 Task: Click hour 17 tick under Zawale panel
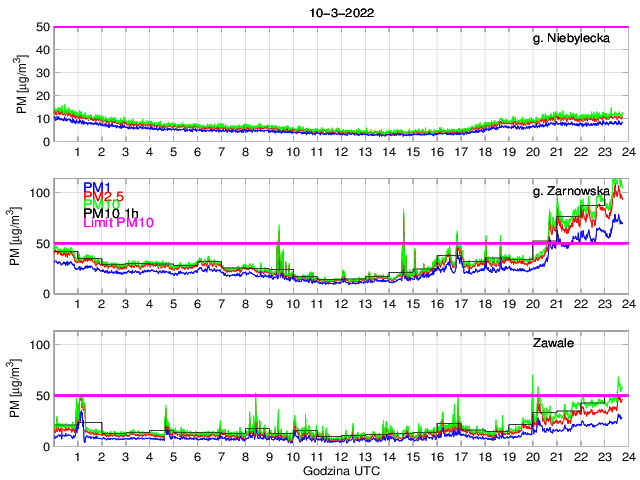(x=461, y=457)
